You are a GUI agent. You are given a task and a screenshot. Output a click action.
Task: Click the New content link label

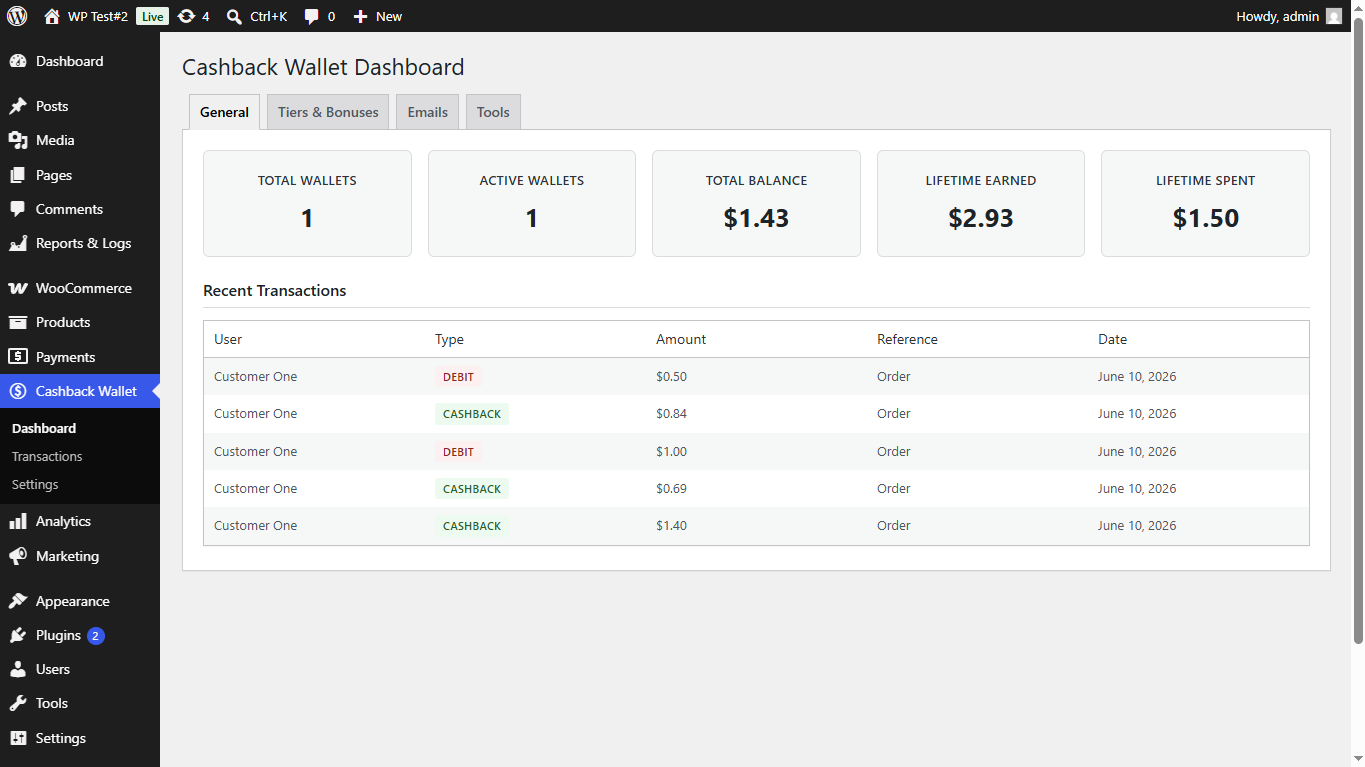point(389,16)
